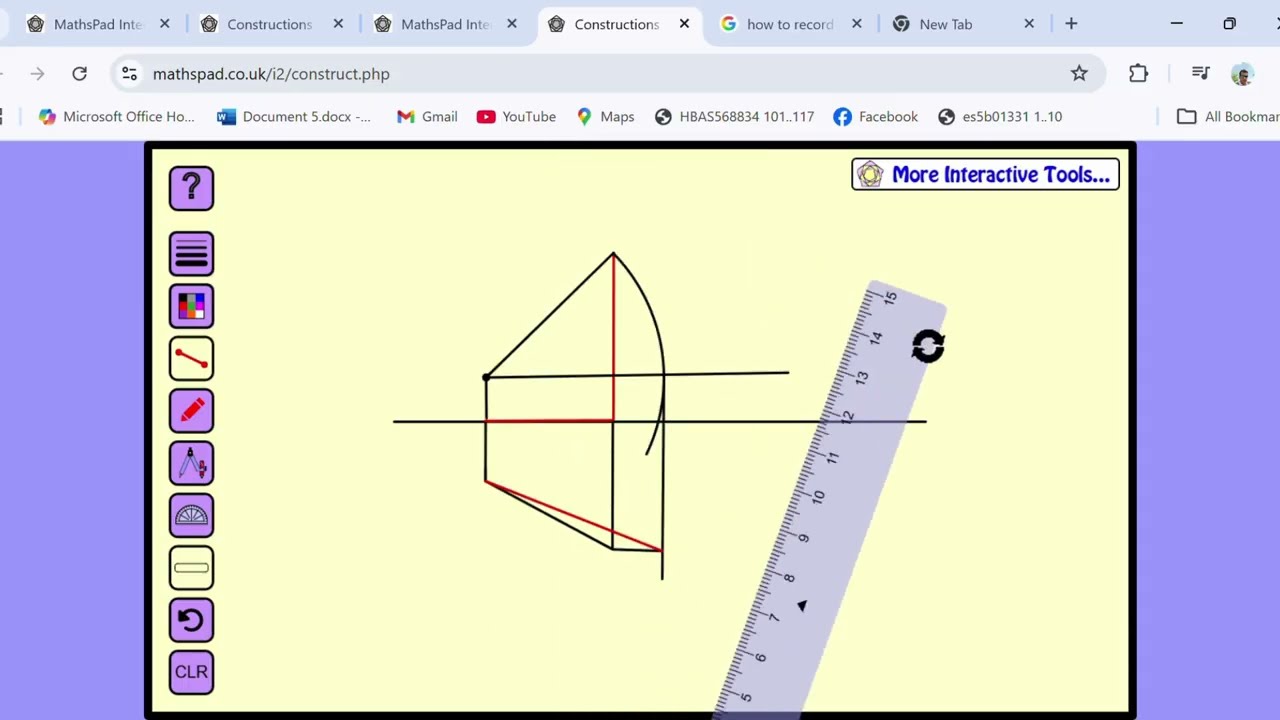Open Microsoft Office Ho... bookmark
1280x720 pixels.
pos(116,116)
